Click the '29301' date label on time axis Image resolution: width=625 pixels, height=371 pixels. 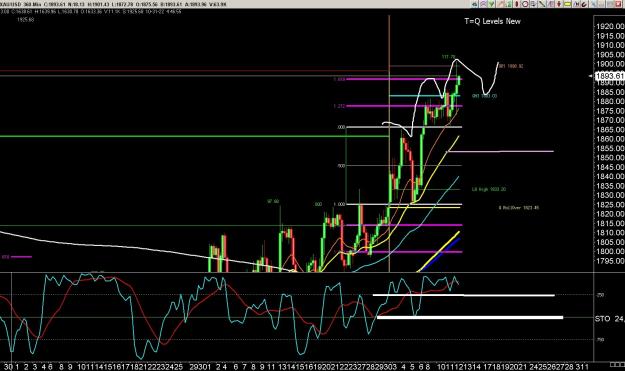[x=199, y=366]
